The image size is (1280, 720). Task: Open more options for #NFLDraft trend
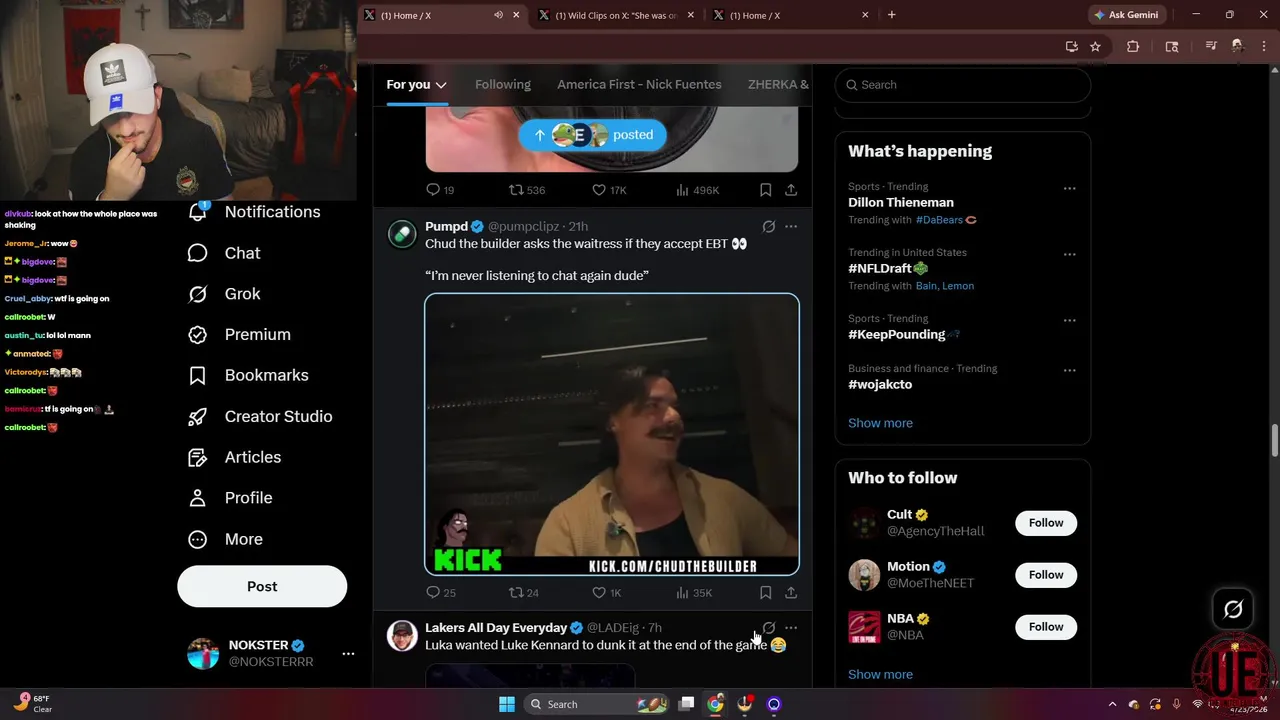1069,254
